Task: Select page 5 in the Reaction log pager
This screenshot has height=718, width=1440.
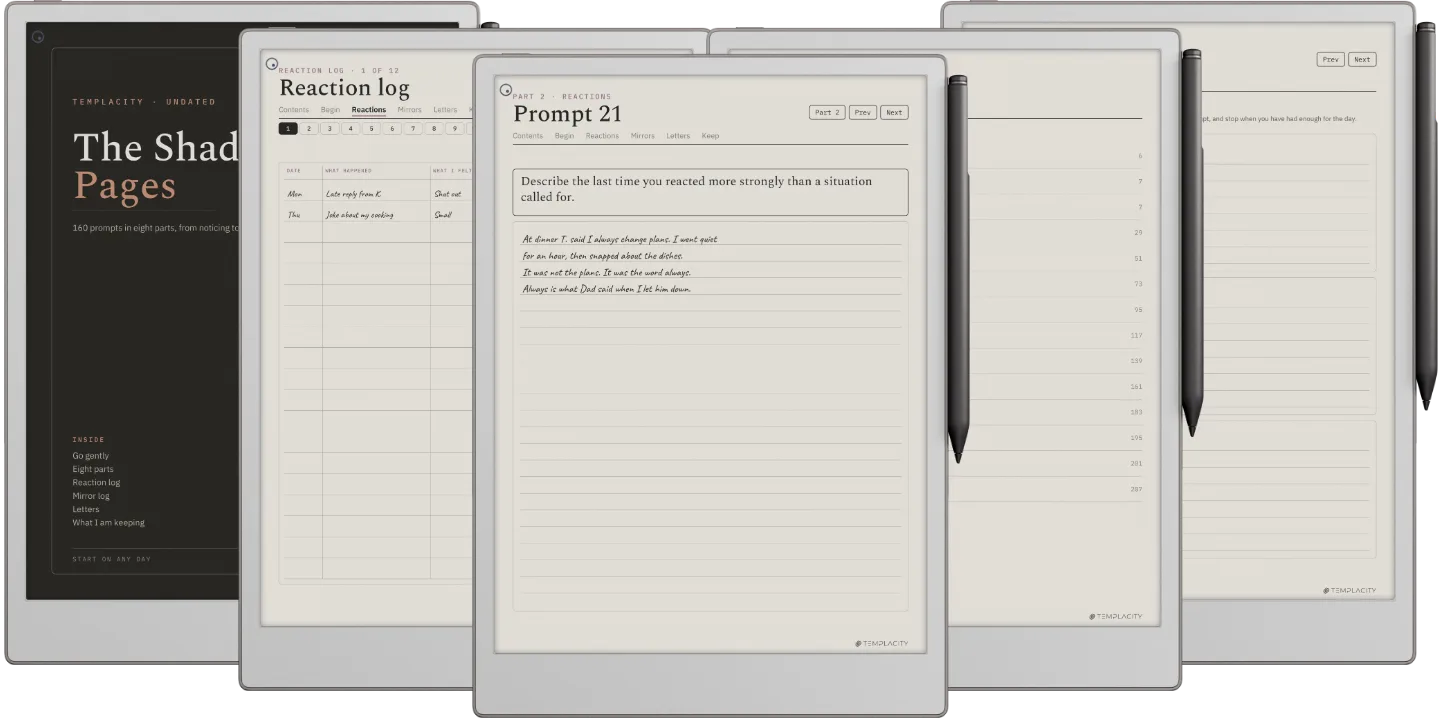Action: [x=371, y=129]
